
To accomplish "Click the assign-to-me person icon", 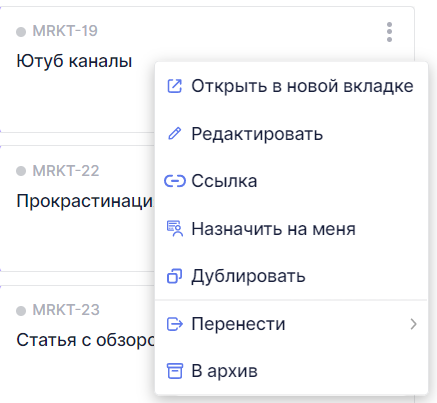I will point(175,229).
